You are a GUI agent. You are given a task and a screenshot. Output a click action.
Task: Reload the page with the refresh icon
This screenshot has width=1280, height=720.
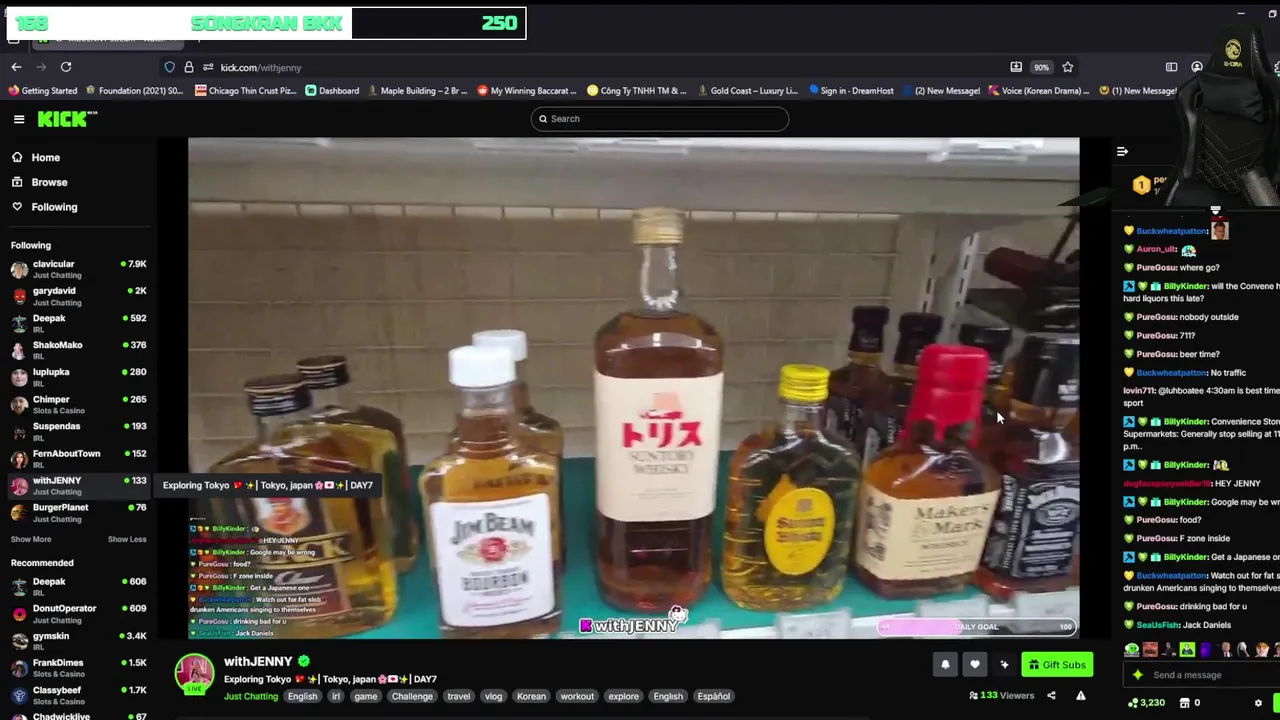(x=66, y=67)
